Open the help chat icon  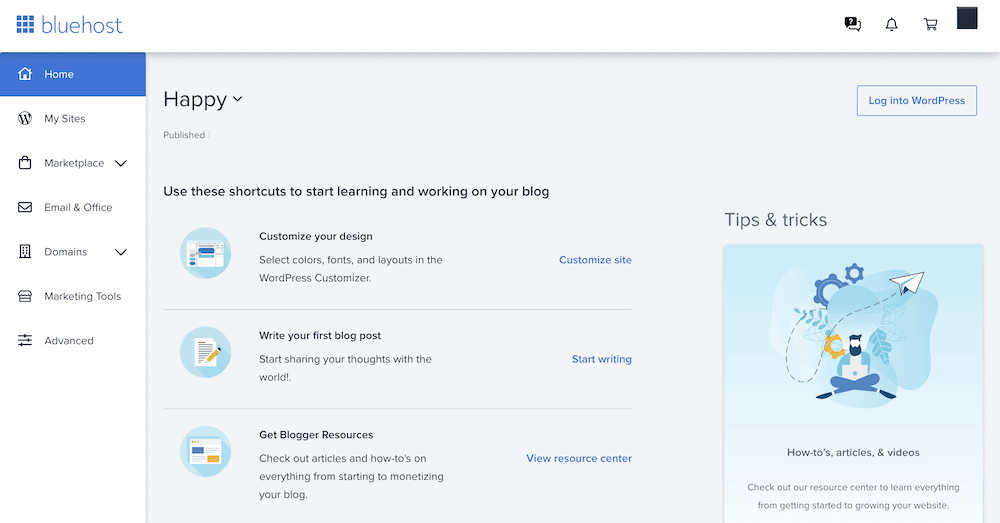pos(853,24)
